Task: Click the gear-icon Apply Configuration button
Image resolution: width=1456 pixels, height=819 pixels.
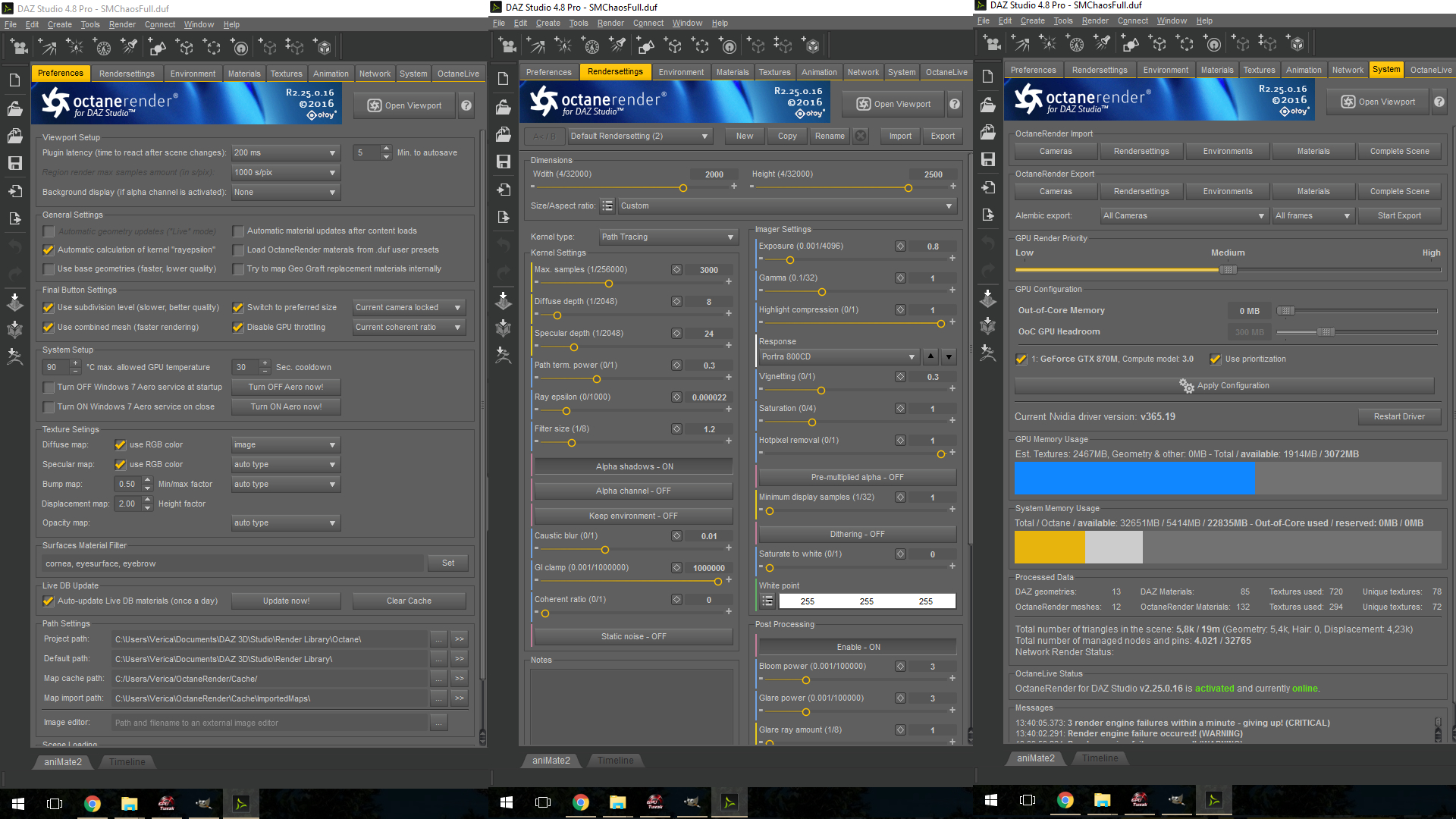Action: point(1224,386)
